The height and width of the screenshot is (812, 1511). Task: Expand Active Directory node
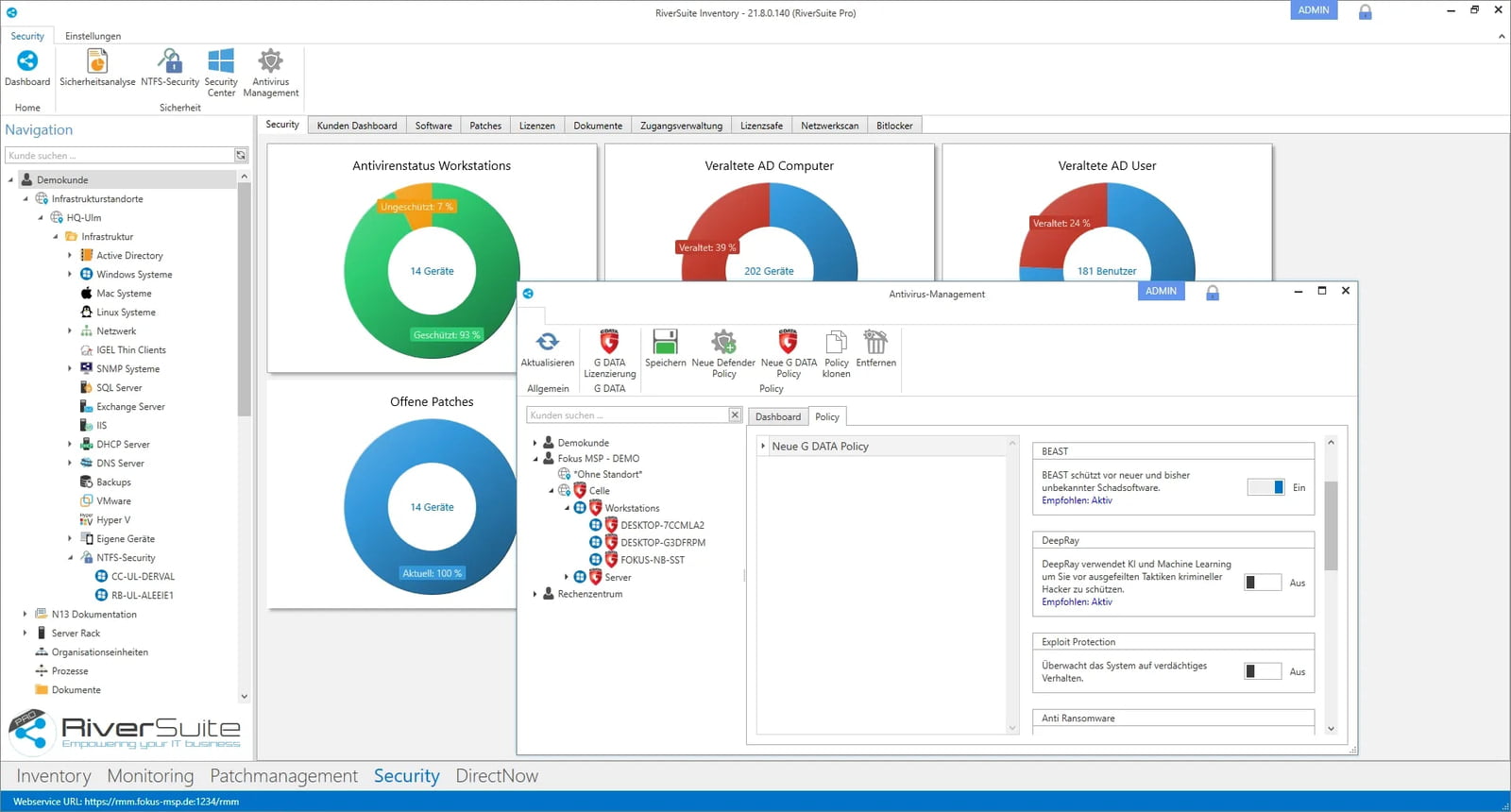pos(69,256)
